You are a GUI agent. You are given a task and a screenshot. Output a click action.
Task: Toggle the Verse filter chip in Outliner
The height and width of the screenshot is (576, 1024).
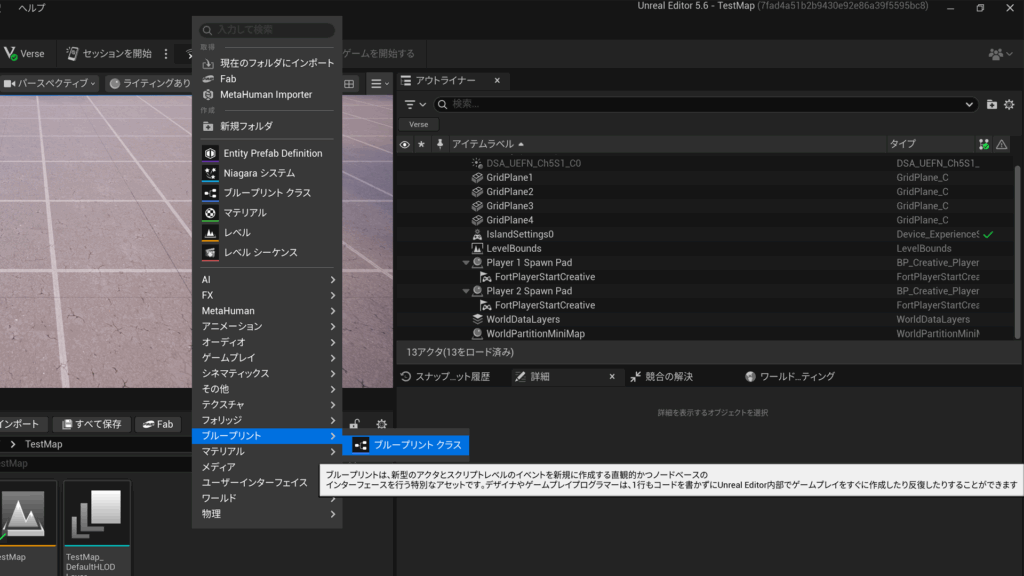[x=419, y=125]
